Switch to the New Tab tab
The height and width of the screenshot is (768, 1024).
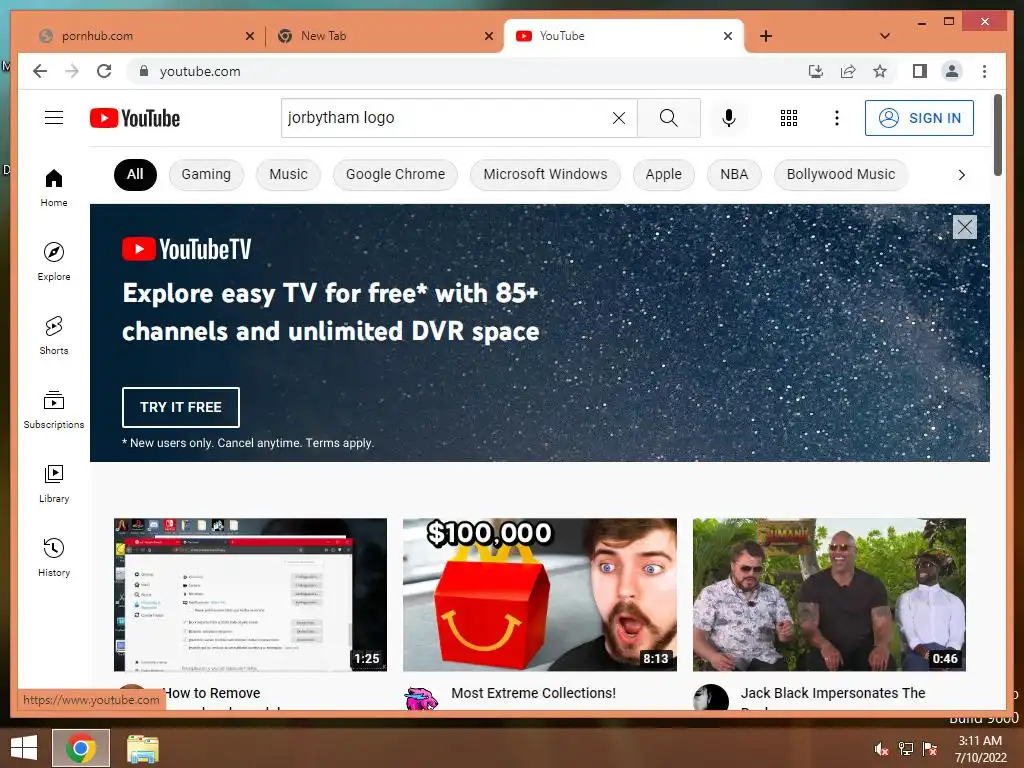click(385, 36)
